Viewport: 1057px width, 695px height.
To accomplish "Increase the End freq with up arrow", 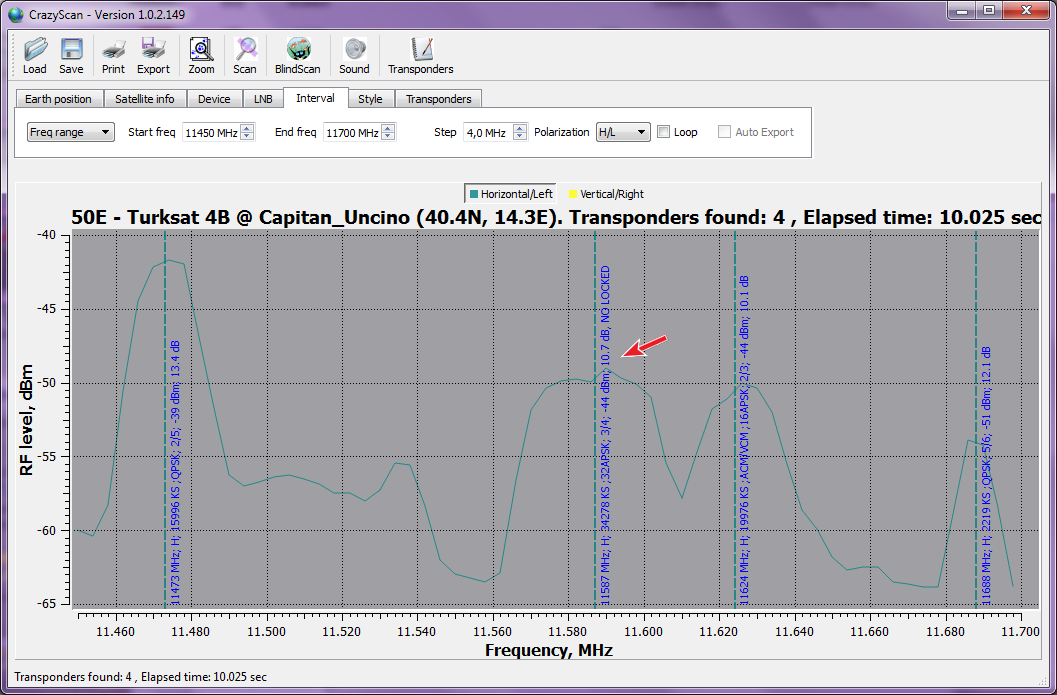I will pyautogui.click(x=388, y=128).
